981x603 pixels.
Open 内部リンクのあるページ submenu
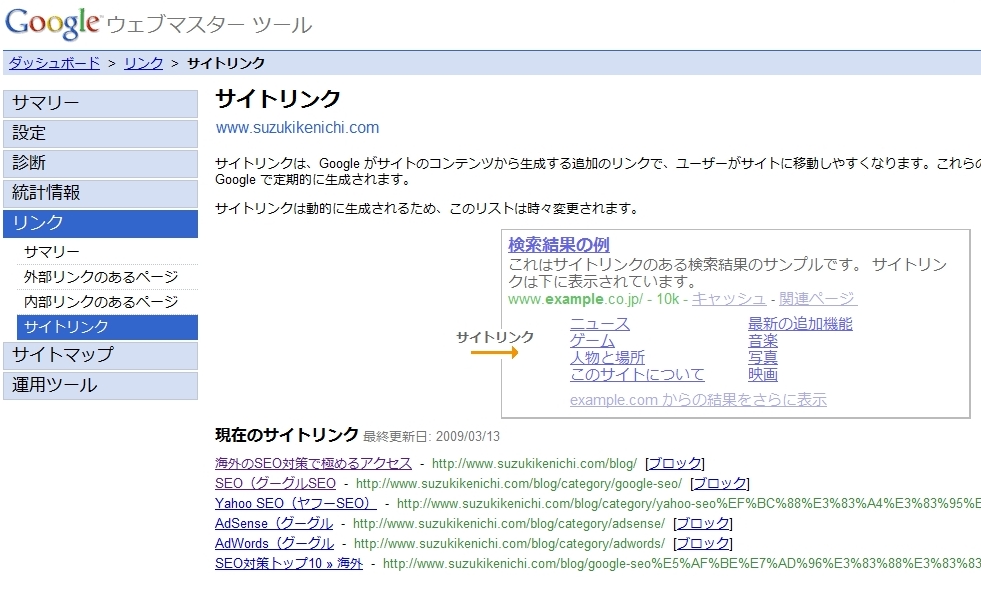click(x=107, y=302)
